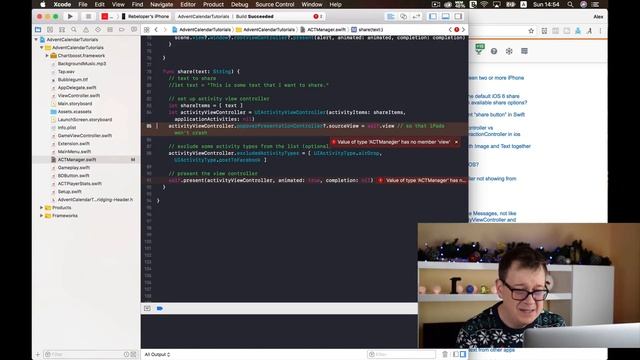The width and height of the screenshot is (640, 360).
Task: Go back in editor history
Action: [x=156, y=29]
